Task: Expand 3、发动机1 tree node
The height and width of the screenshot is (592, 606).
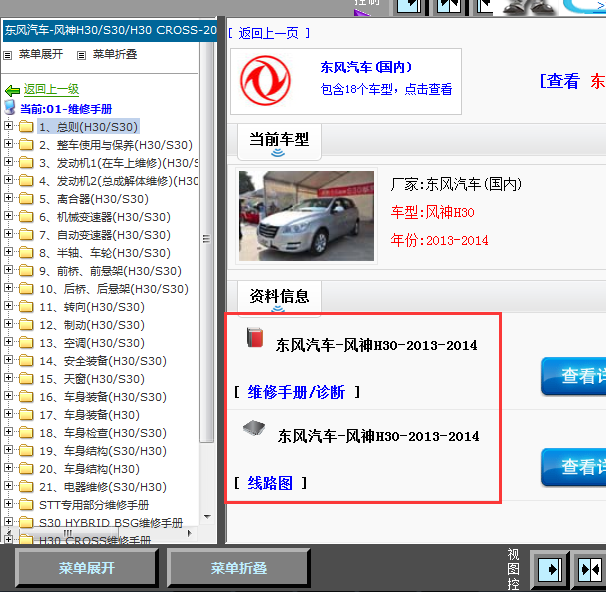Action: [8, 162]
